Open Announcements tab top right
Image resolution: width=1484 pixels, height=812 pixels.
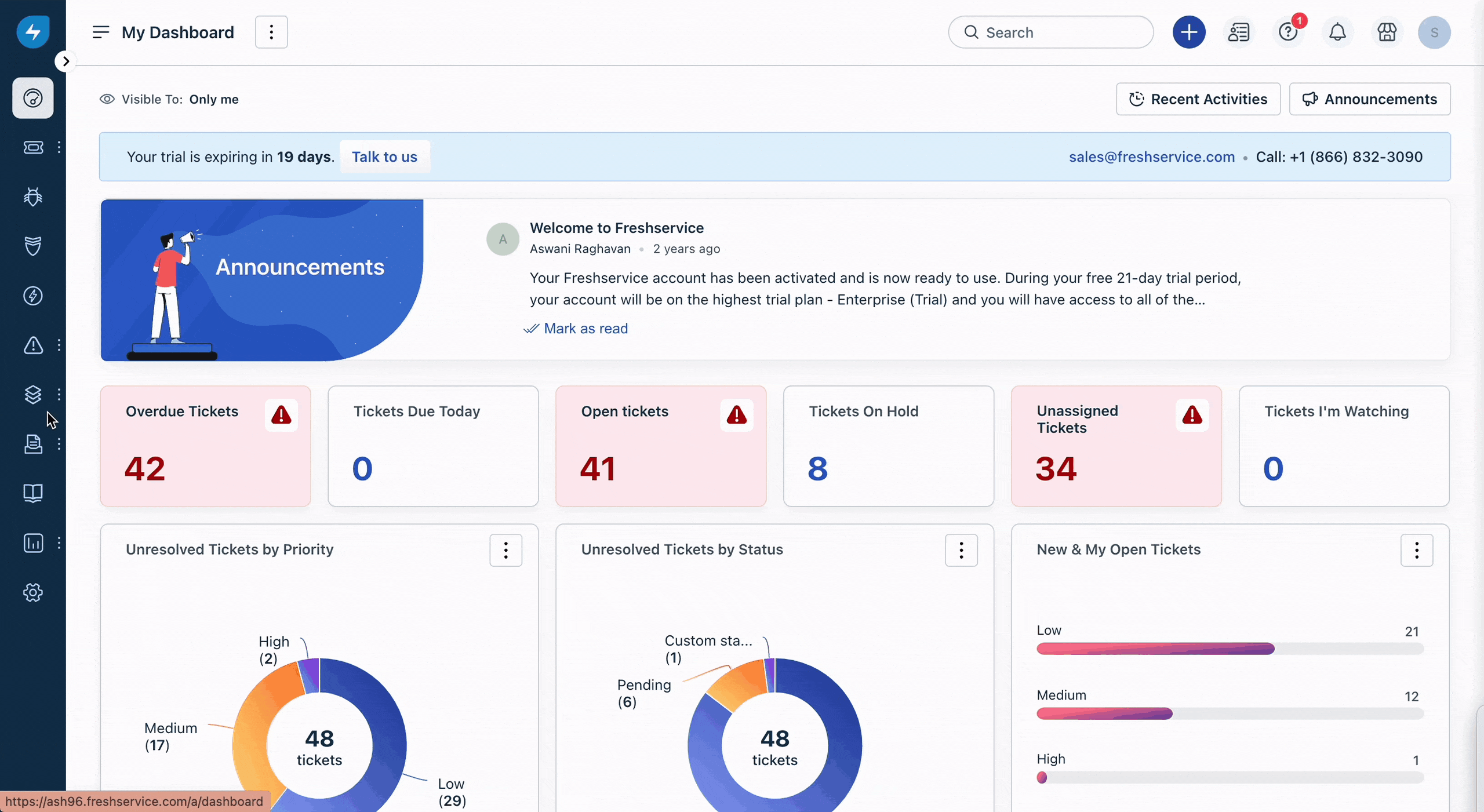(1370, 99)
